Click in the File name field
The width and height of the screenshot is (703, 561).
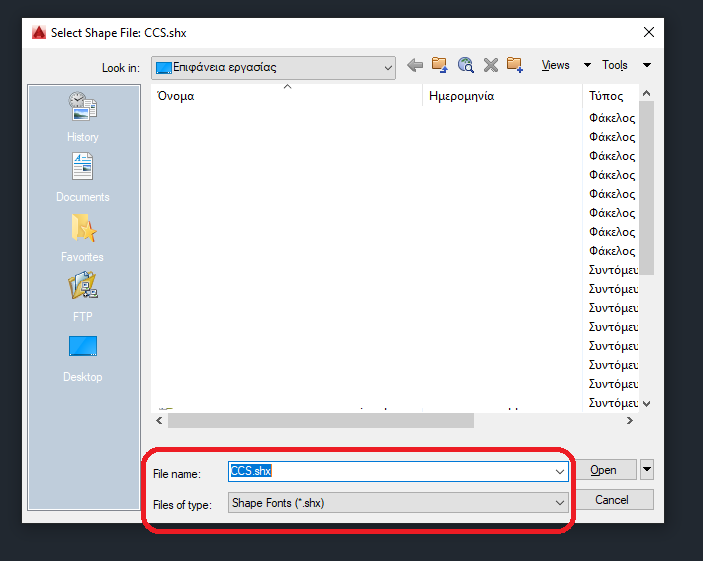[x=398, y=472]
